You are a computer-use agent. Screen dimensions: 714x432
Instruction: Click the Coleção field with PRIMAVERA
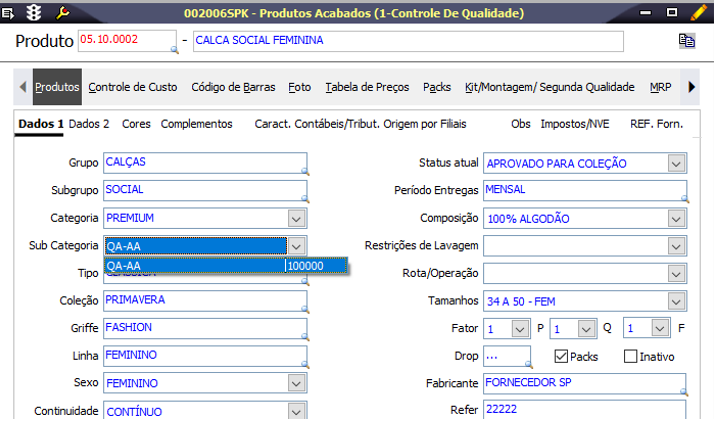[205, 301]
